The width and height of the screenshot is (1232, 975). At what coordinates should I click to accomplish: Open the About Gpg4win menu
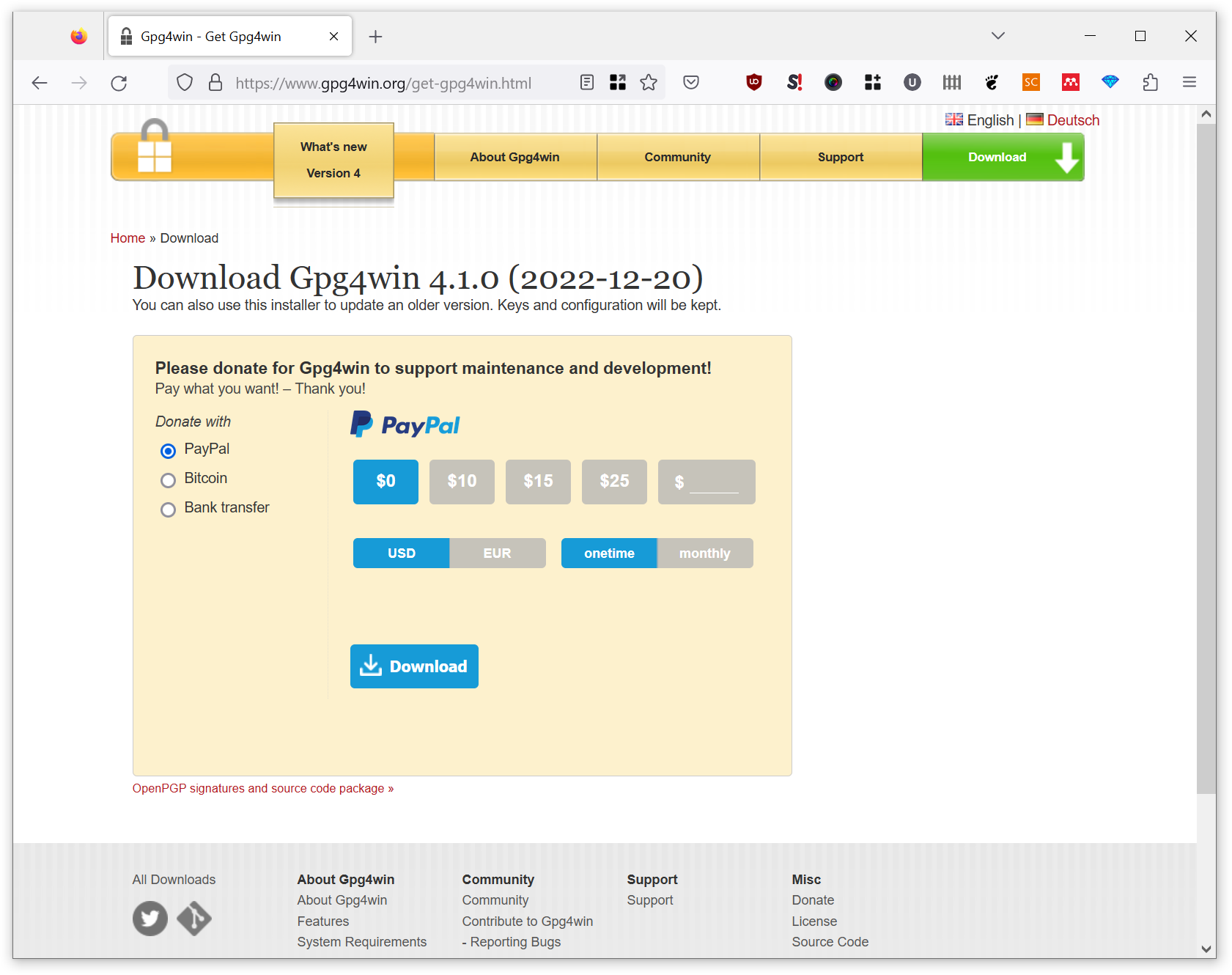515,157
